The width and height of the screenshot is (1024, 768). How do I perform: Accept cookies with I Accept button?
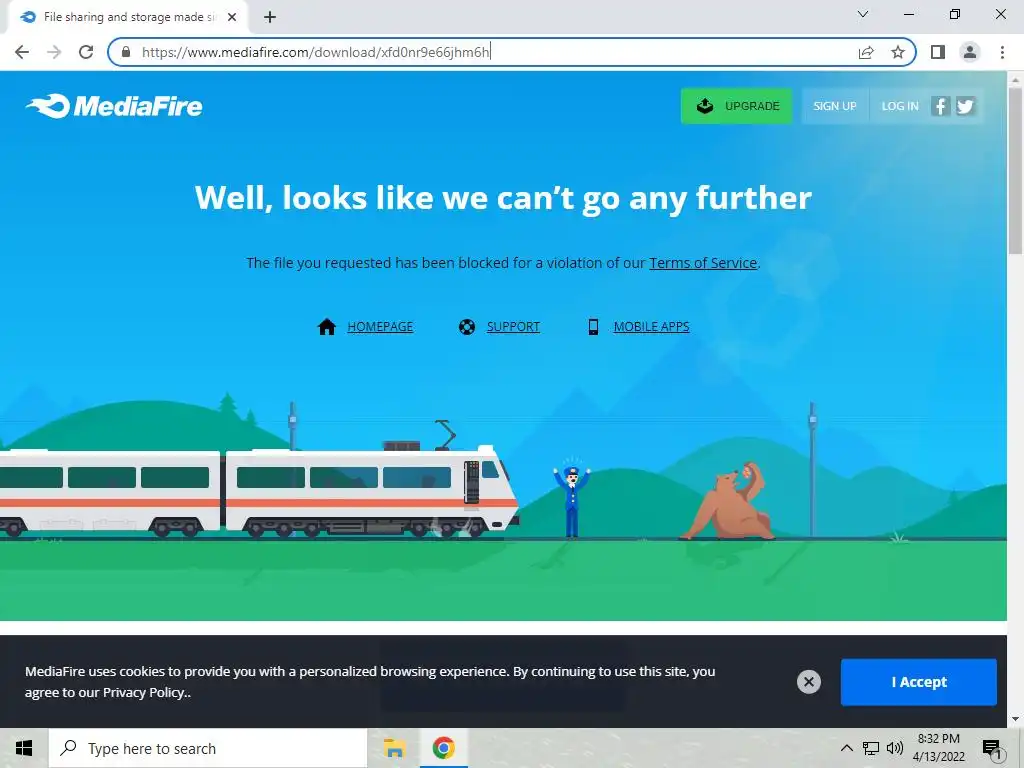(x=919, y=682)
